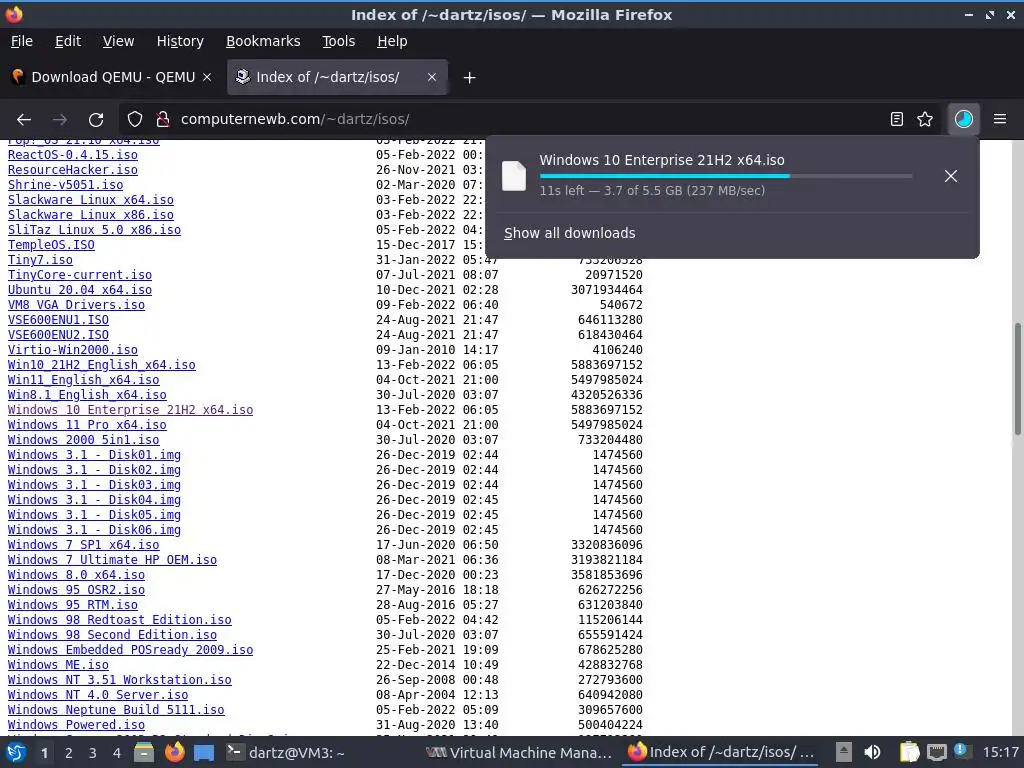Click the taskbar clock showing 15:17
This screenshot has height=768, width=1024.
[1000, 752]
